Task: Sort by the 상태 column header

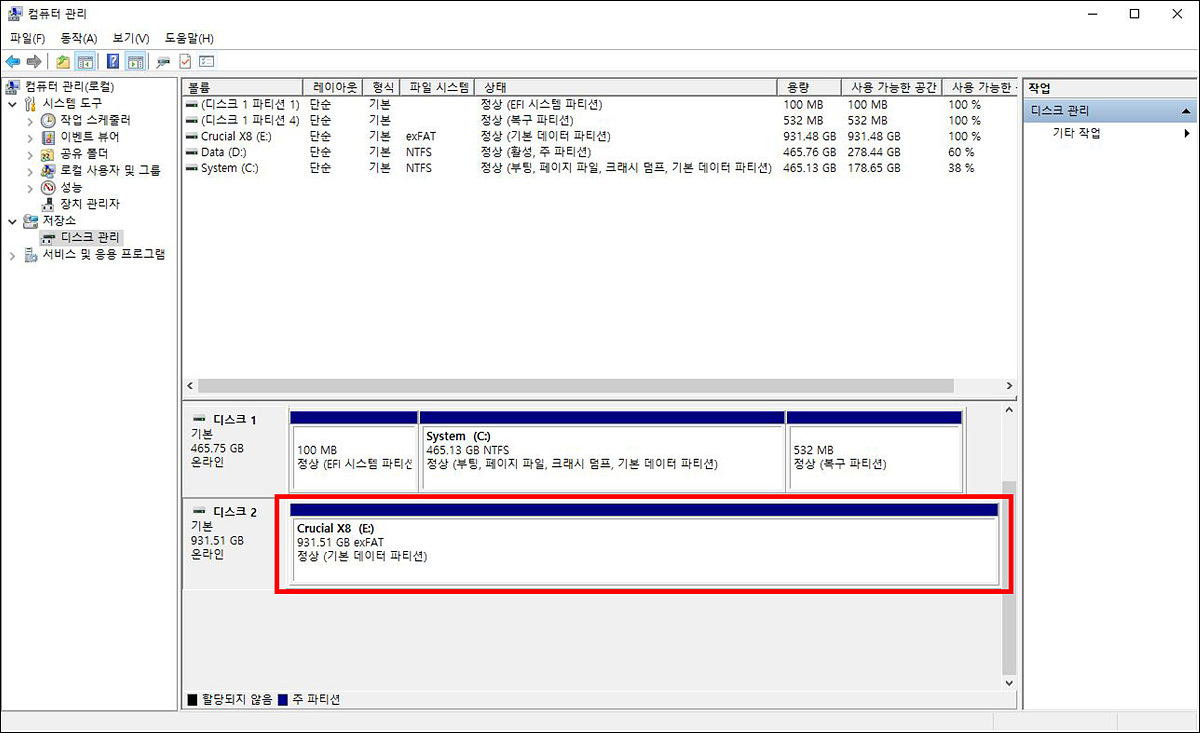Action: click(x=627, y=88)
